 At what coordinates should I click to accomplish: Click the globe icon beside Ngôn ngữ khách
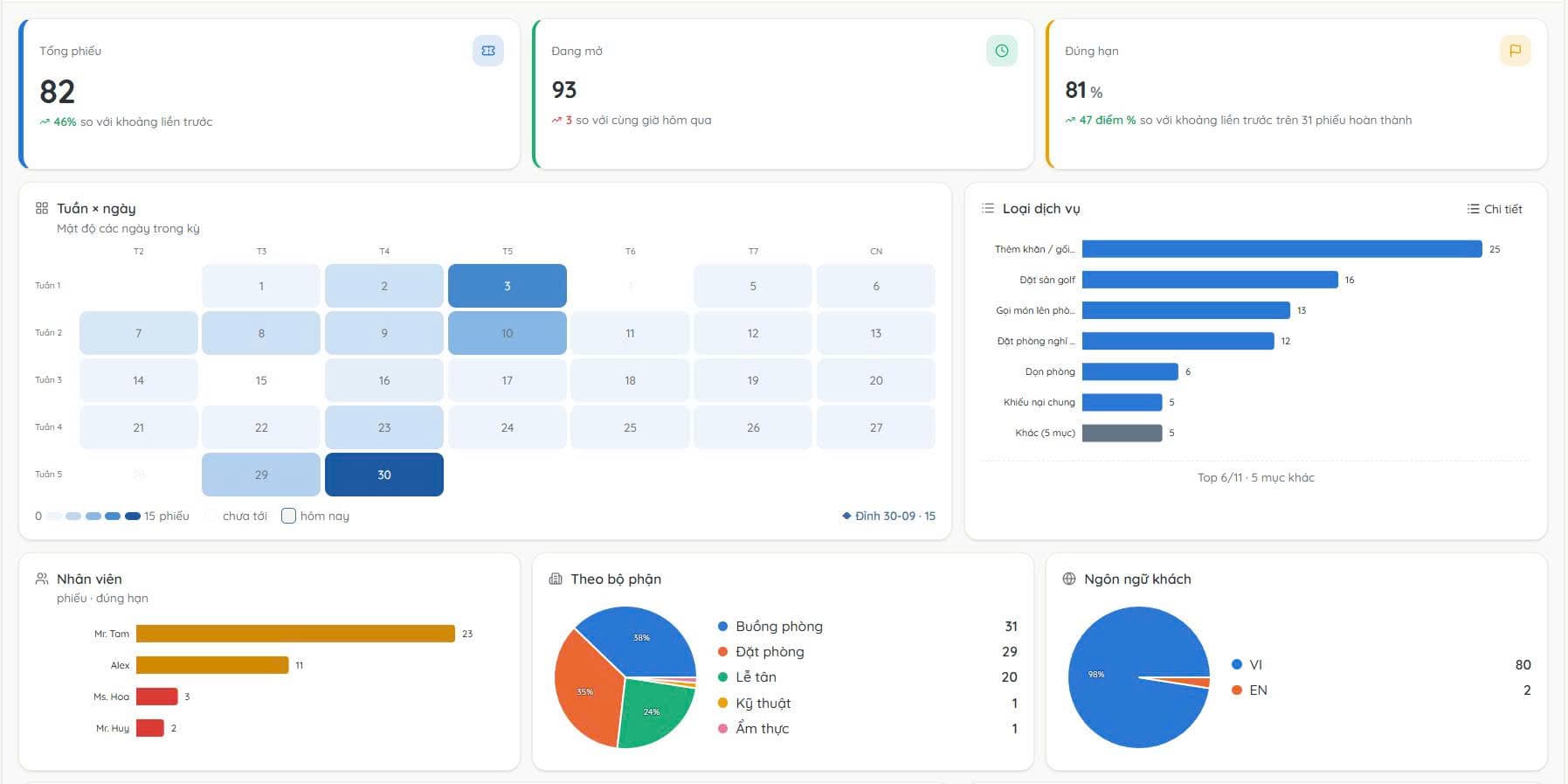click(1069, 579)
